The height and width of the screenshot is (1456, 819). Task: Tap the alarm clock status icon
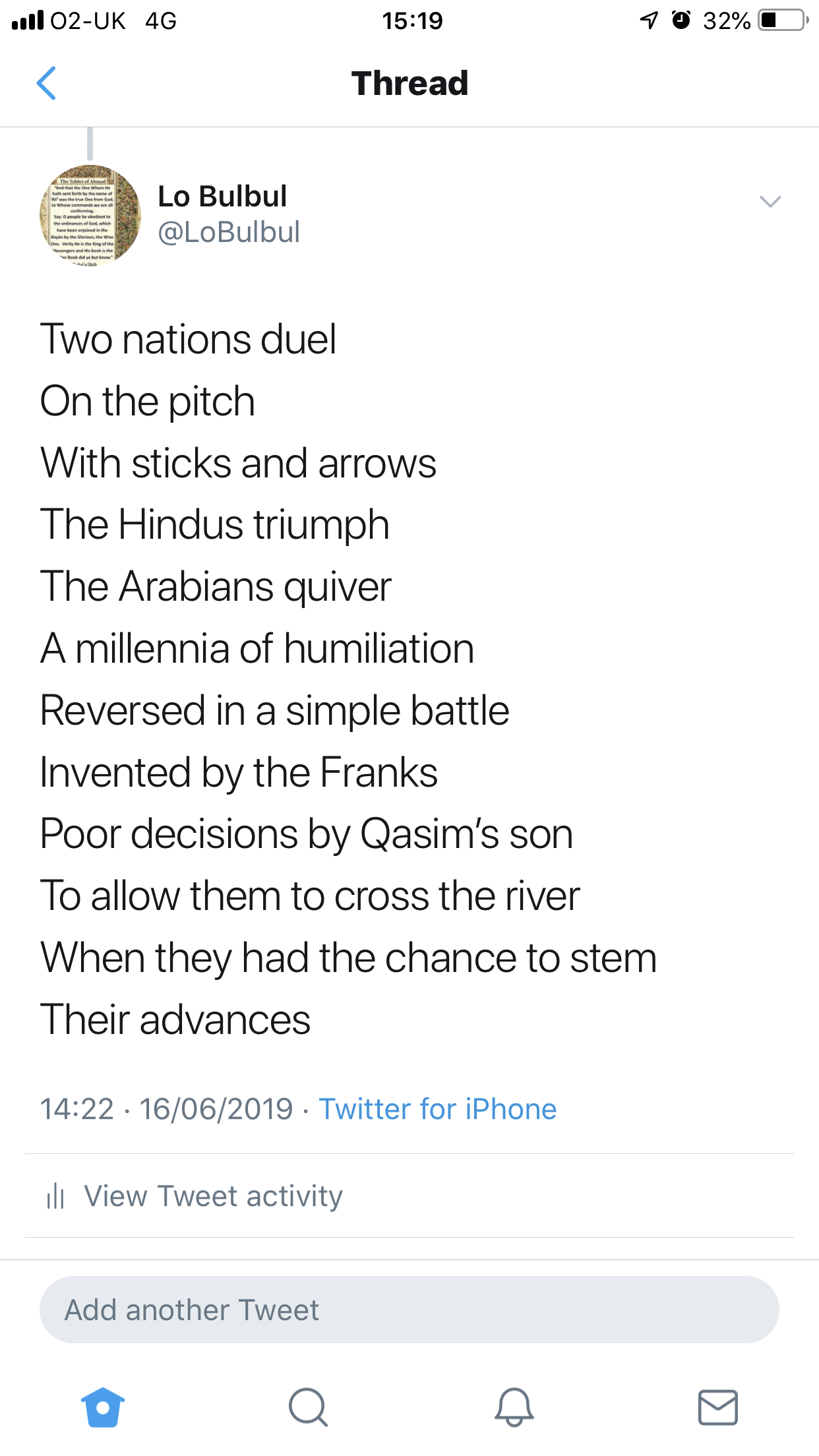pyautogui.click(x=681, y=20)
